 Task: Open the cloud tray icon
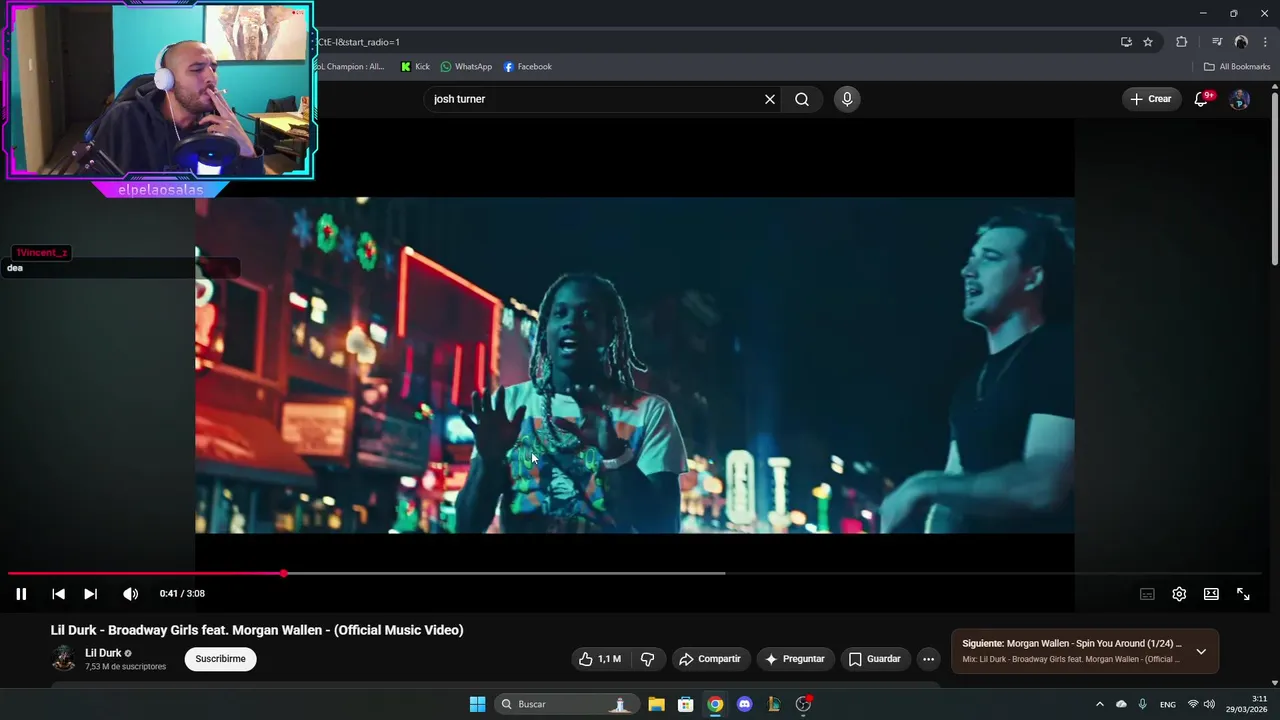[x=1121, y=704]
